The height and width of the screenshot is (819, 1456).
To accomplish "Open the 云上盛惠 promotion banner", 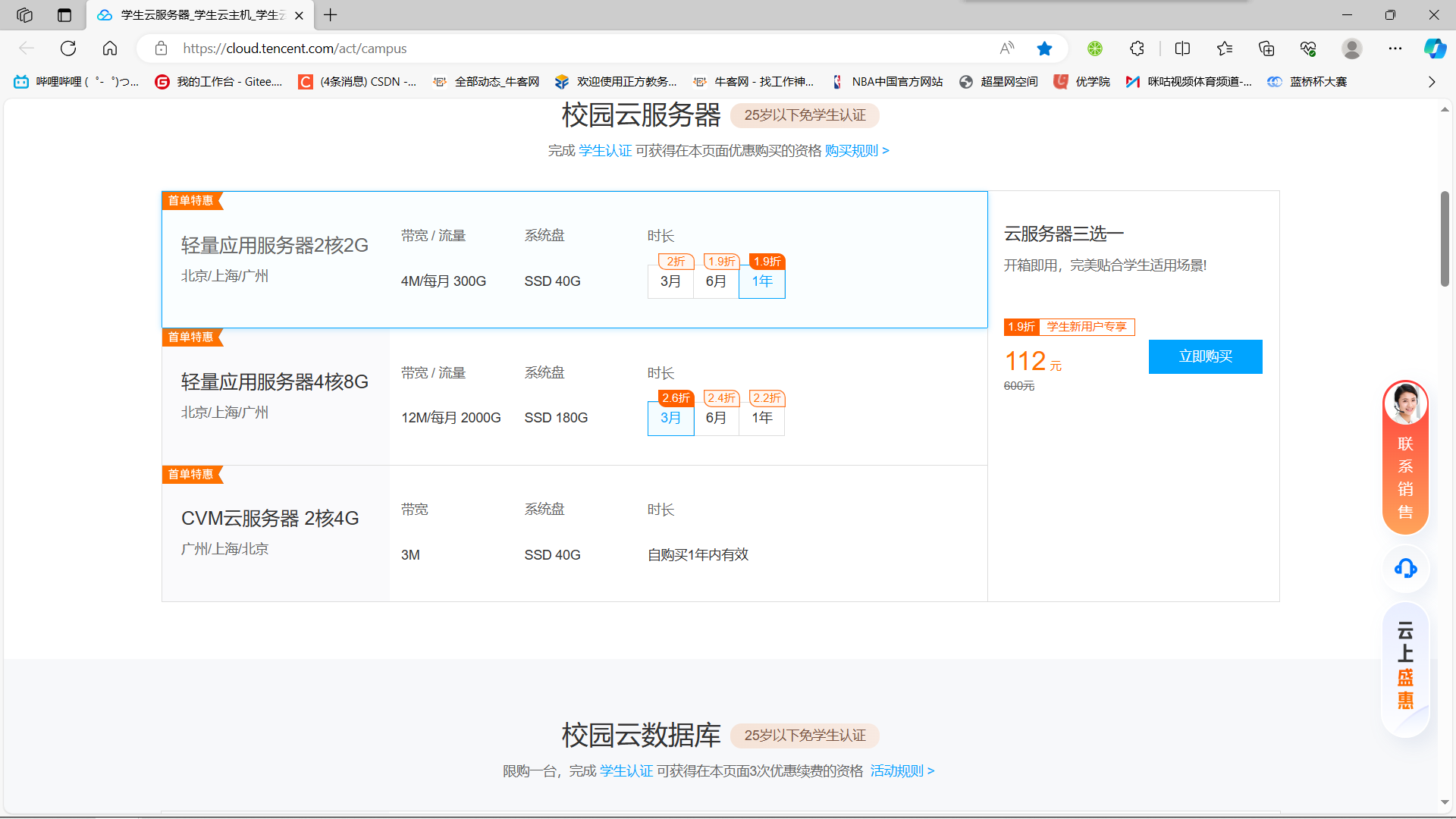I will pyautogui.click(x=1405, y=669).
